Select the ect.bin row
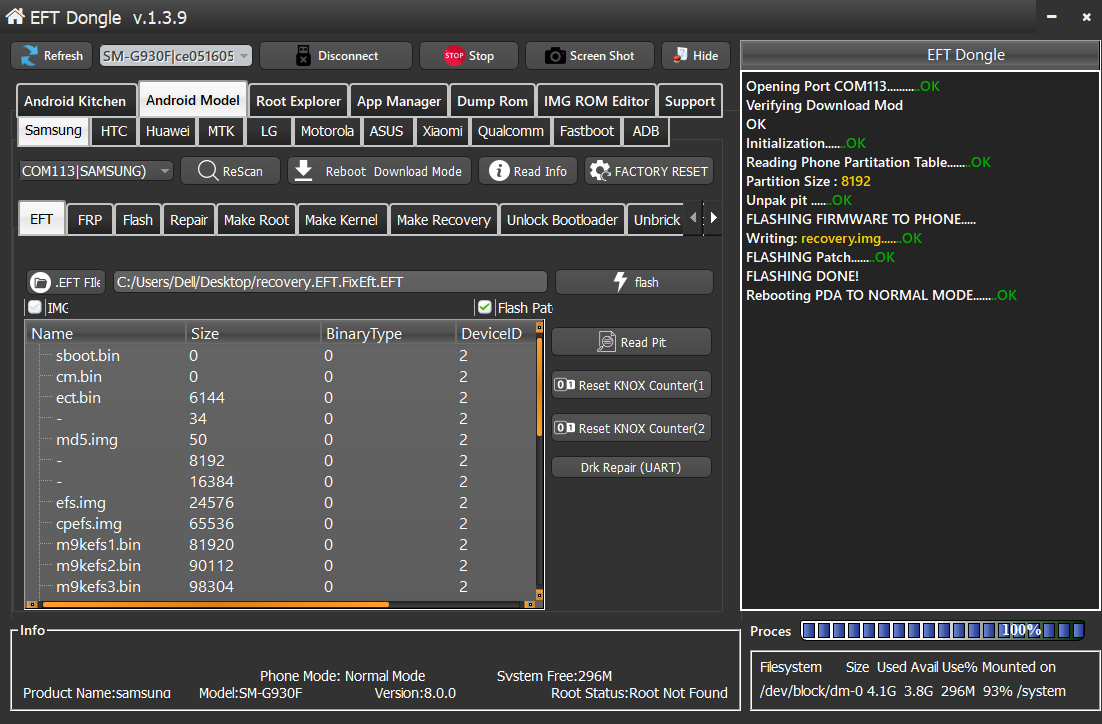Screen dimensions: 1102x724 pyautogui.click(x=281, y=398)
